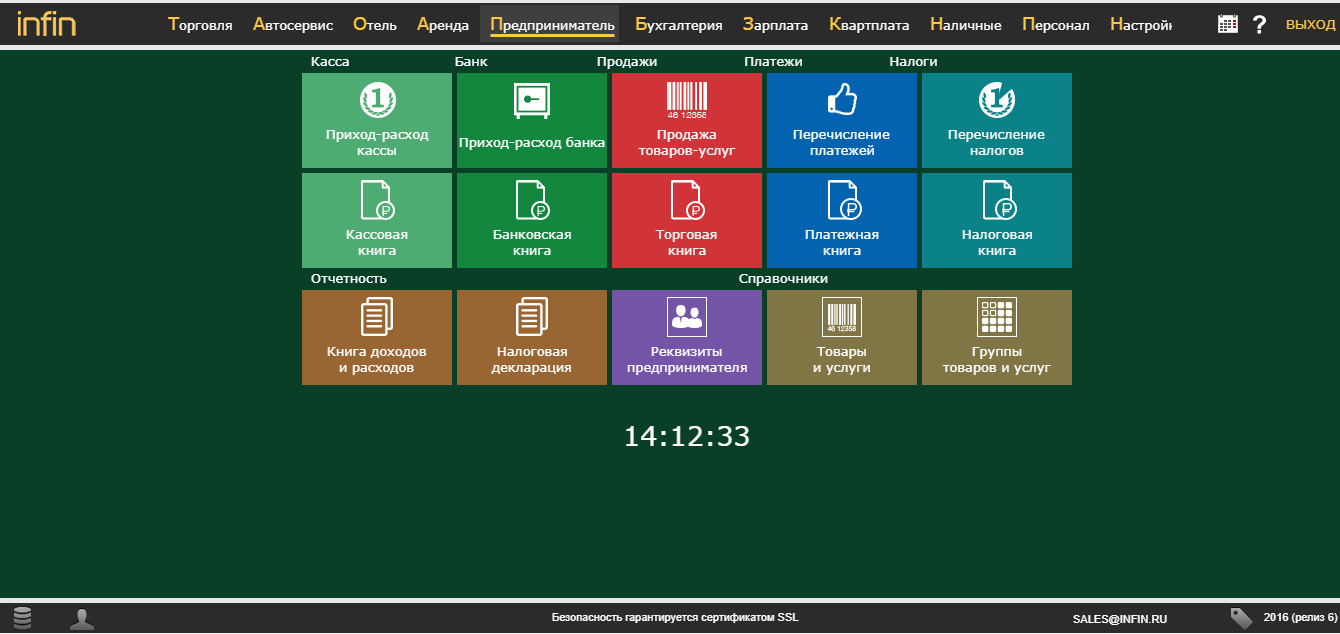Open Перечисление налогов tile

(997, 120)
